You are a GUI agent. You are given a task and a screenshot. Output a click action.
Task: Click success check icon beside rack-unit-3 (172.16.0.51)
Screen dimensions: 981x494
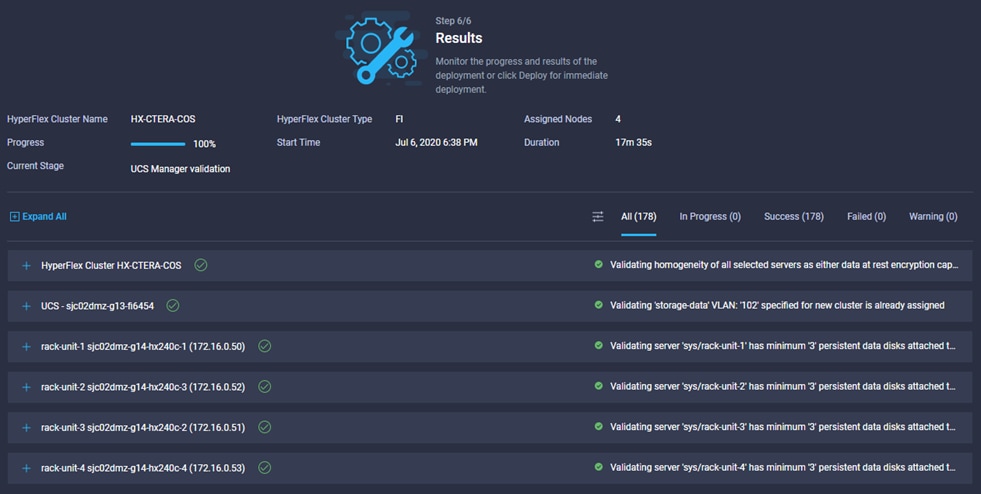point(265,427)
